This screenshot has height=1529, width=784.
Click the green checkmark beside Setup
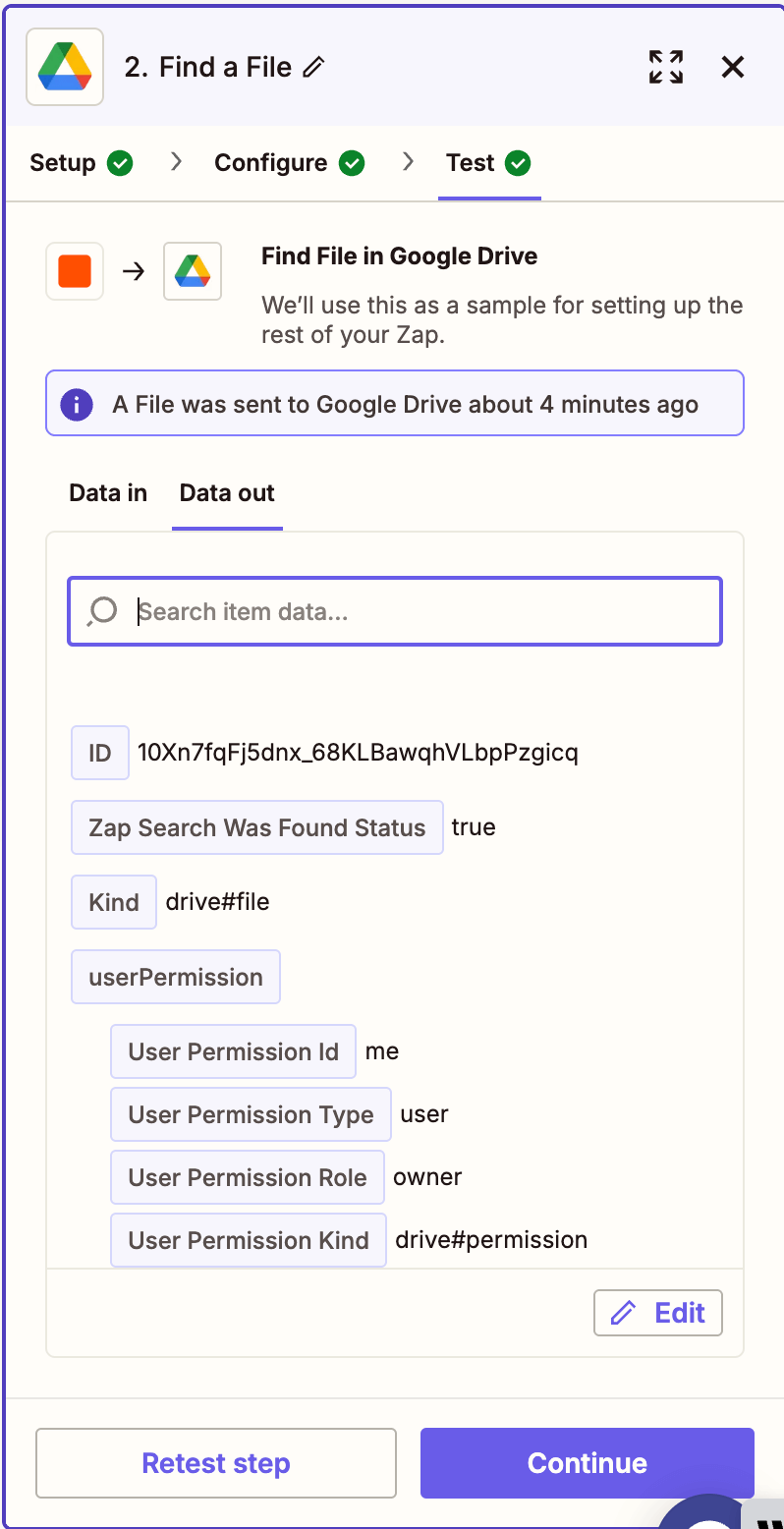(x=122, y=162)
